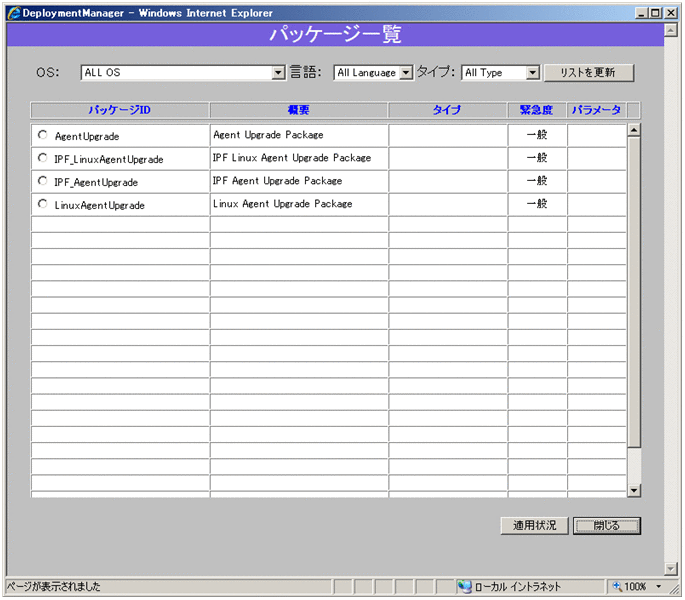
Task: Open the OS dropdown showing ALL OS
Action: 183,73
